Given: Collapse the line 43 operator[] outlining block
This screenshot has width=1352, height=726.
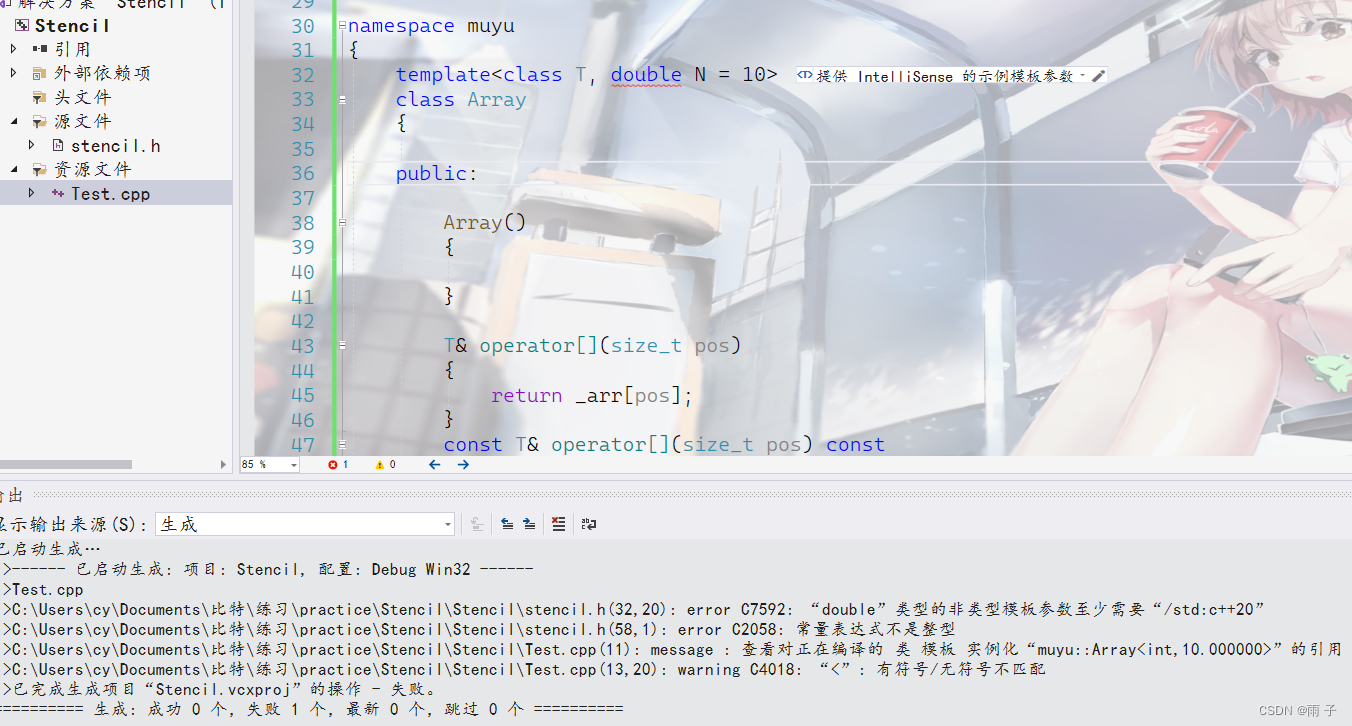Looking at the screenshot, I should point(342,346).
